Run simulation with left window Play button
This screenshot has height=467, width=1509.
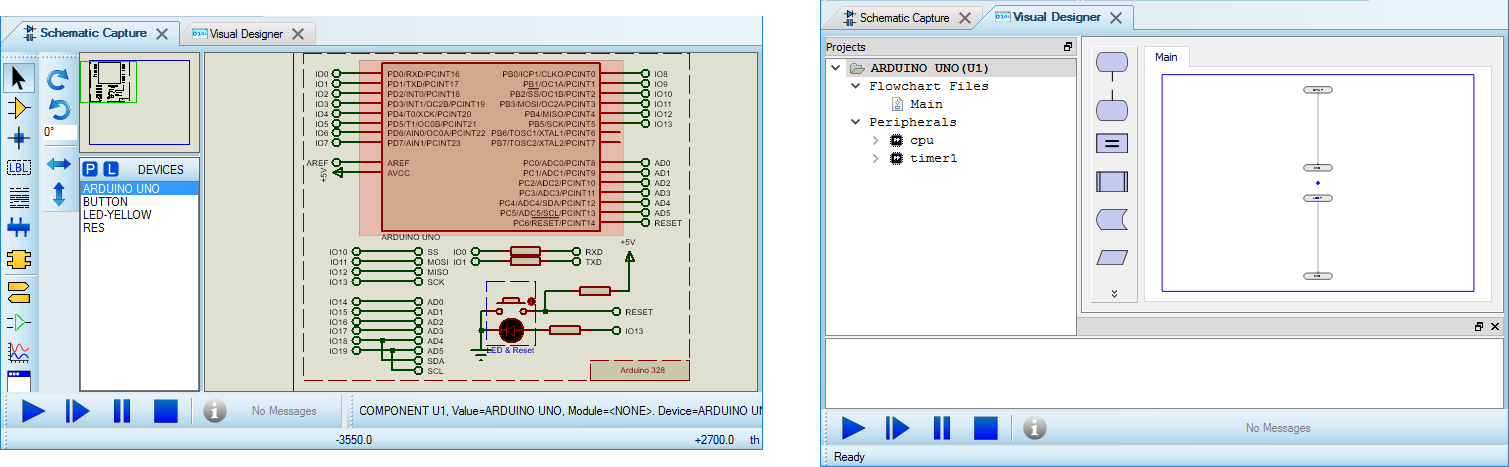33,411
